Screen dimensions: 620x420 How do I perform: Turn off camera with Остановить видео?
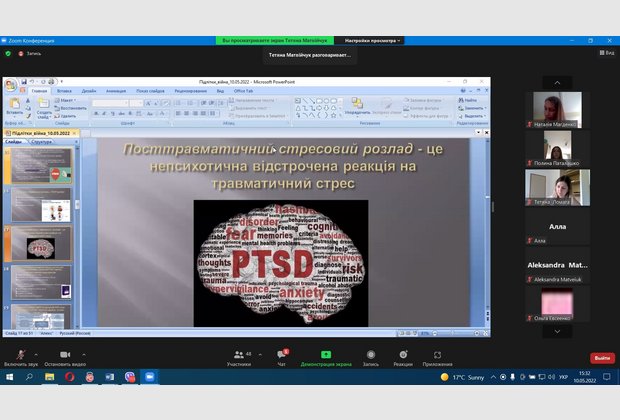[64, 354]
